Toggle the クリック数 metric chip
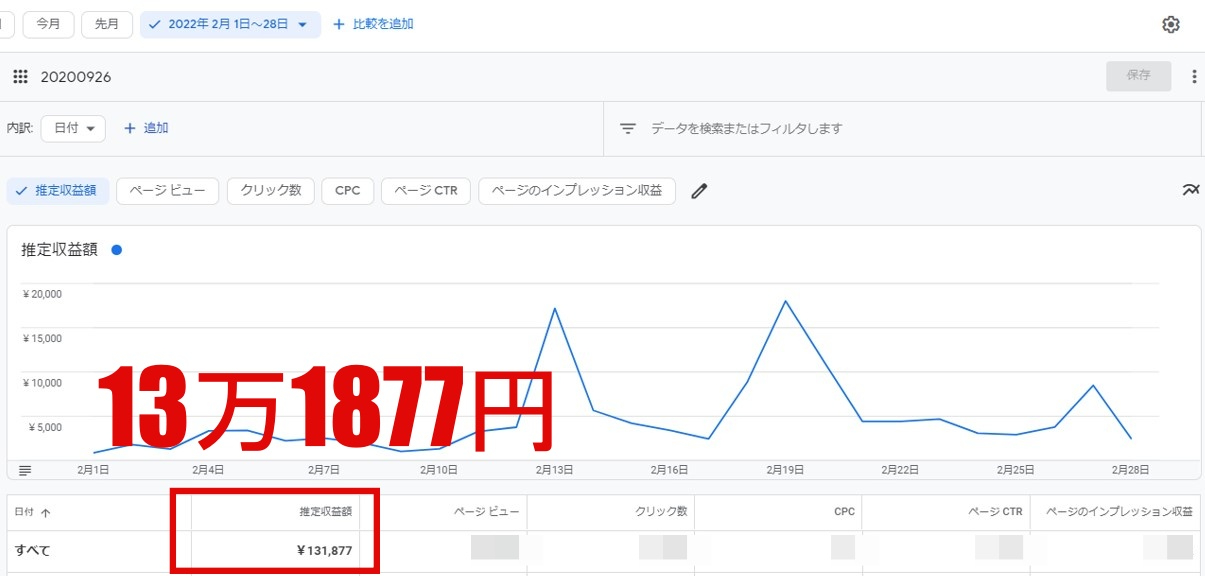The image size is (1205, 576). 271,191
